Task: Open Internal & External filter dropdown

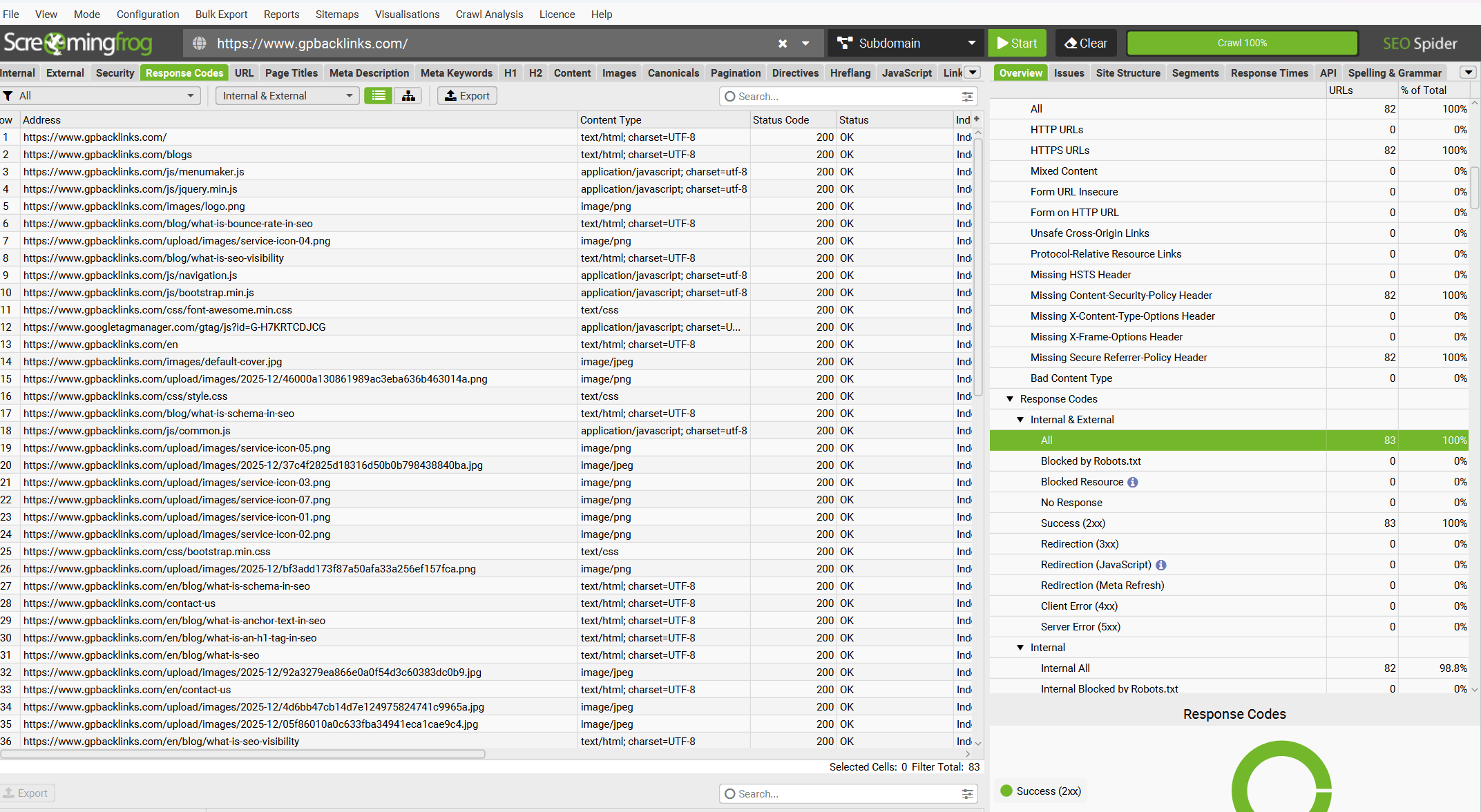Action: pos(287,96)
